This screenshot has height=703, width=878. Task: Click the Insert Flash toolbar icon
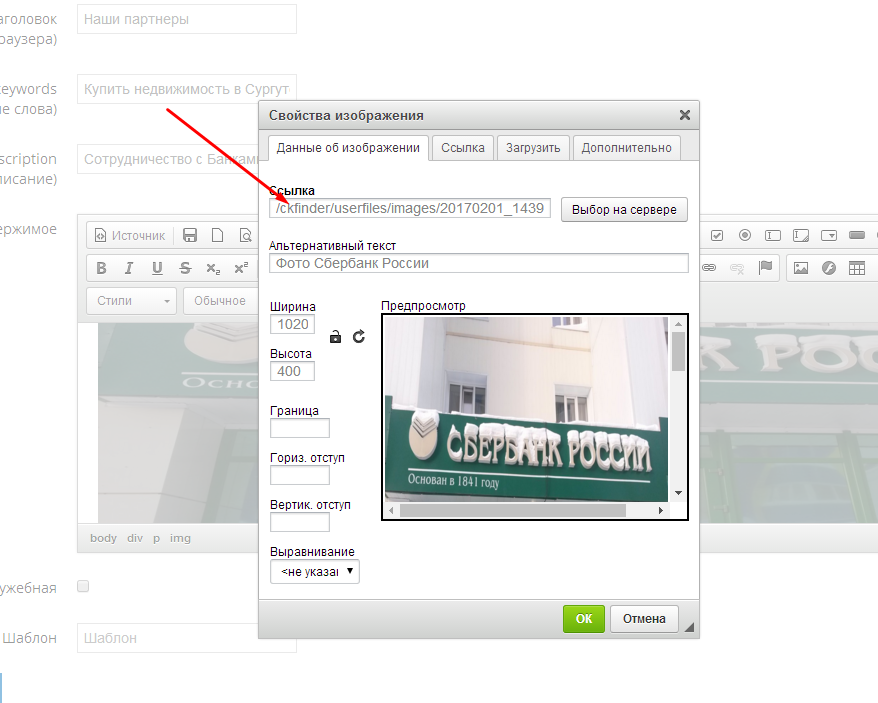(829, 268)
